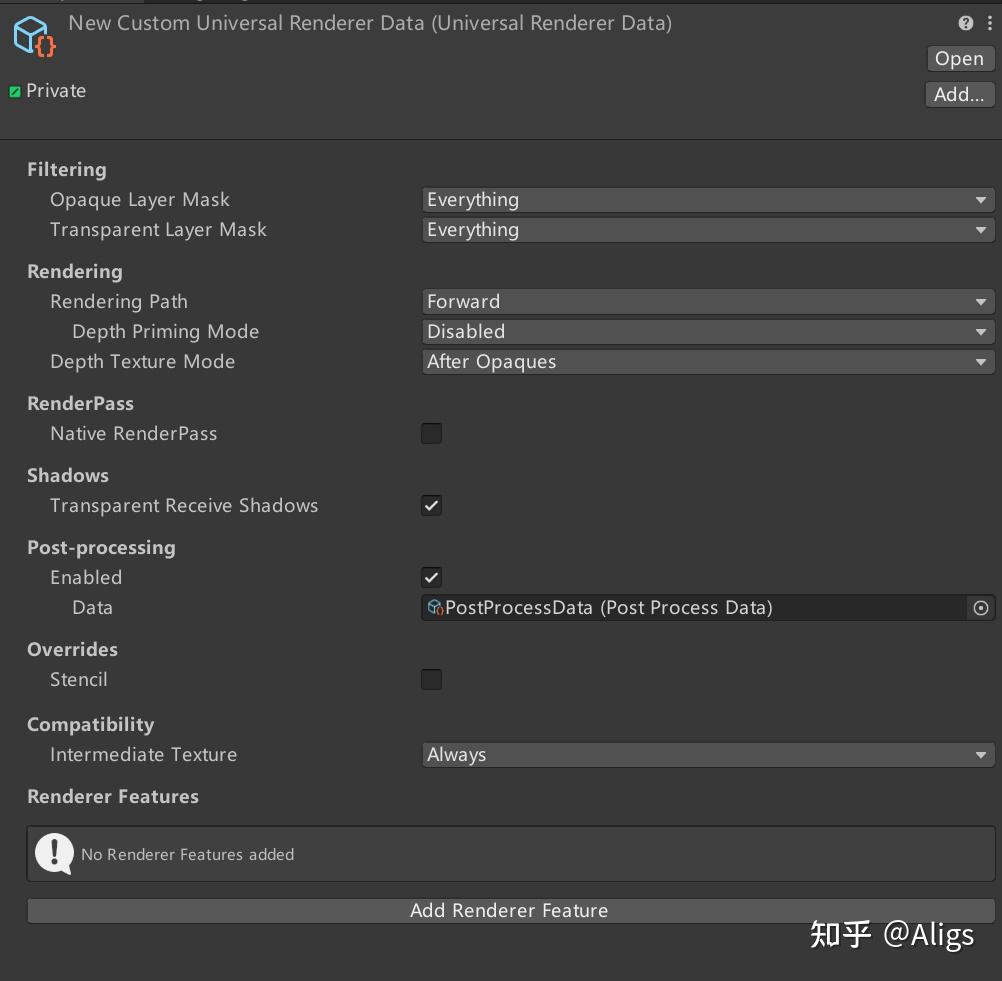The image size is (1002, 981).
Task: Open the Opaque Layer Mask dropdown
Action: (708, 199)
